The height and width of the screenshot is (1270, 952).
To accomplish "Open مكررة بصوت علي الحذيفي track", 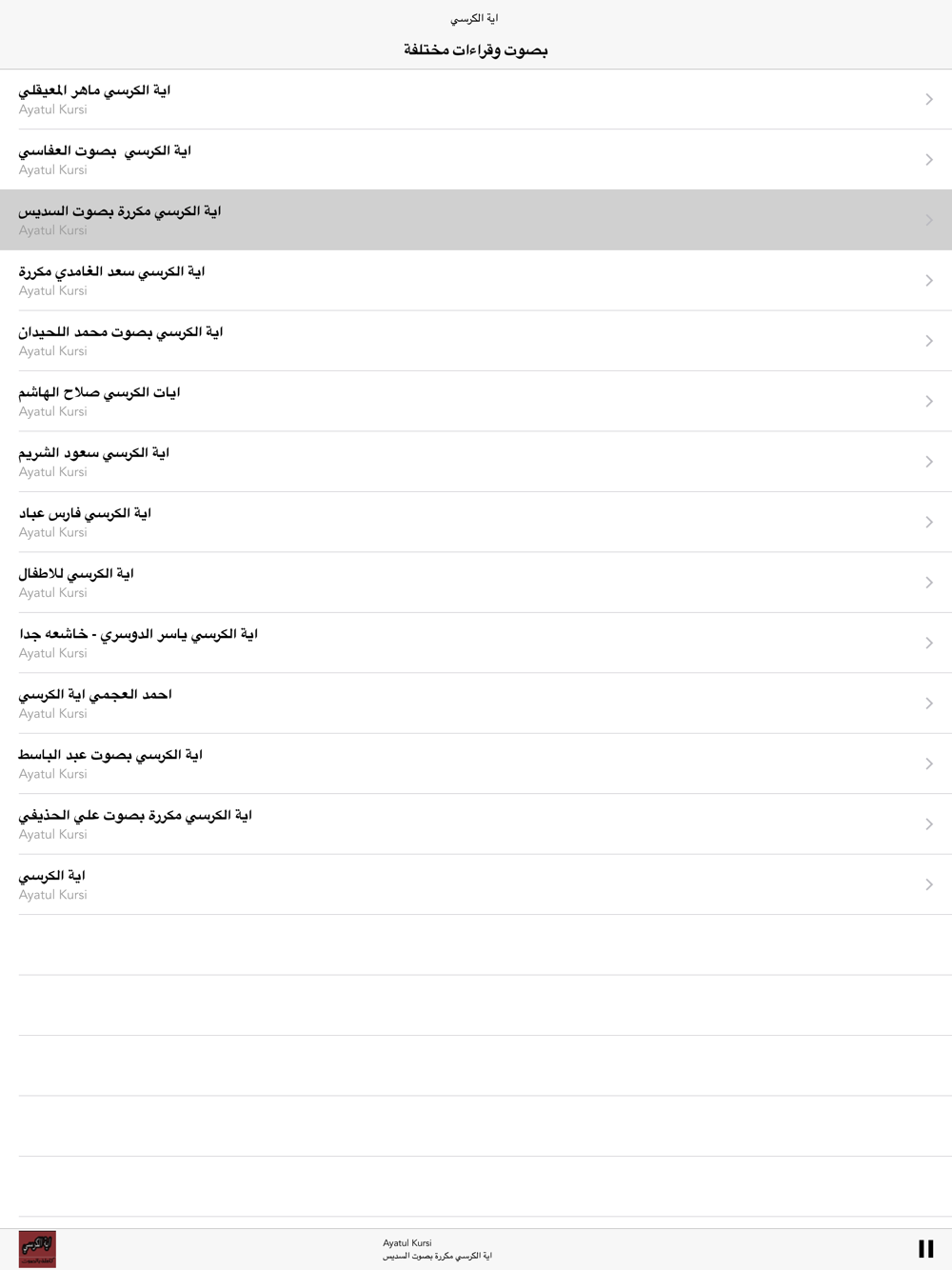I will pyautogui.click(x=476, y=824).
